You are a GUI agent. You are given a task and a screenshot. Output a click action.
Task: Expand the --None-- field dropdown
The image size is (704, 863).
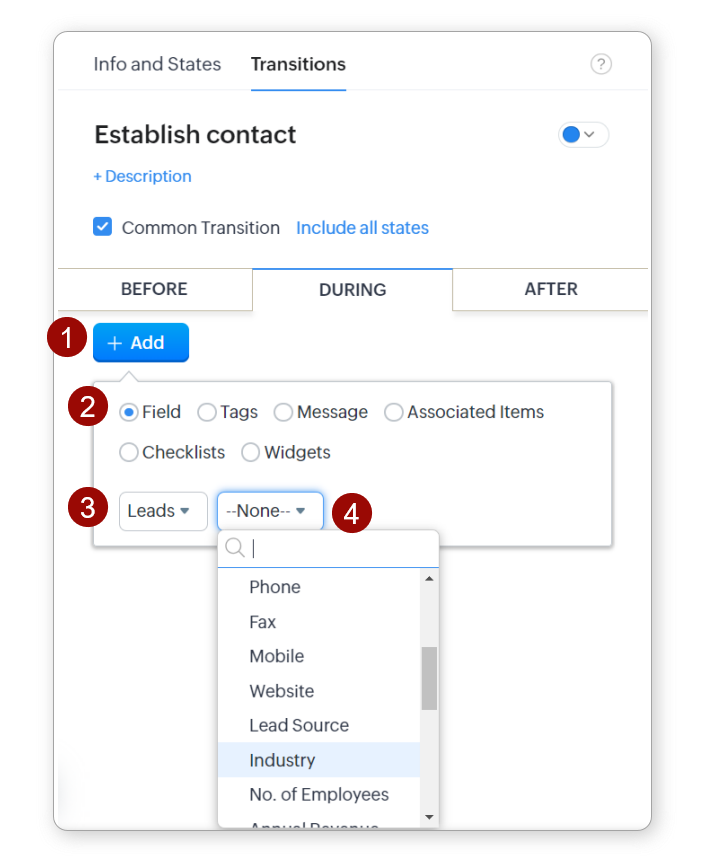tap(270, 511)
